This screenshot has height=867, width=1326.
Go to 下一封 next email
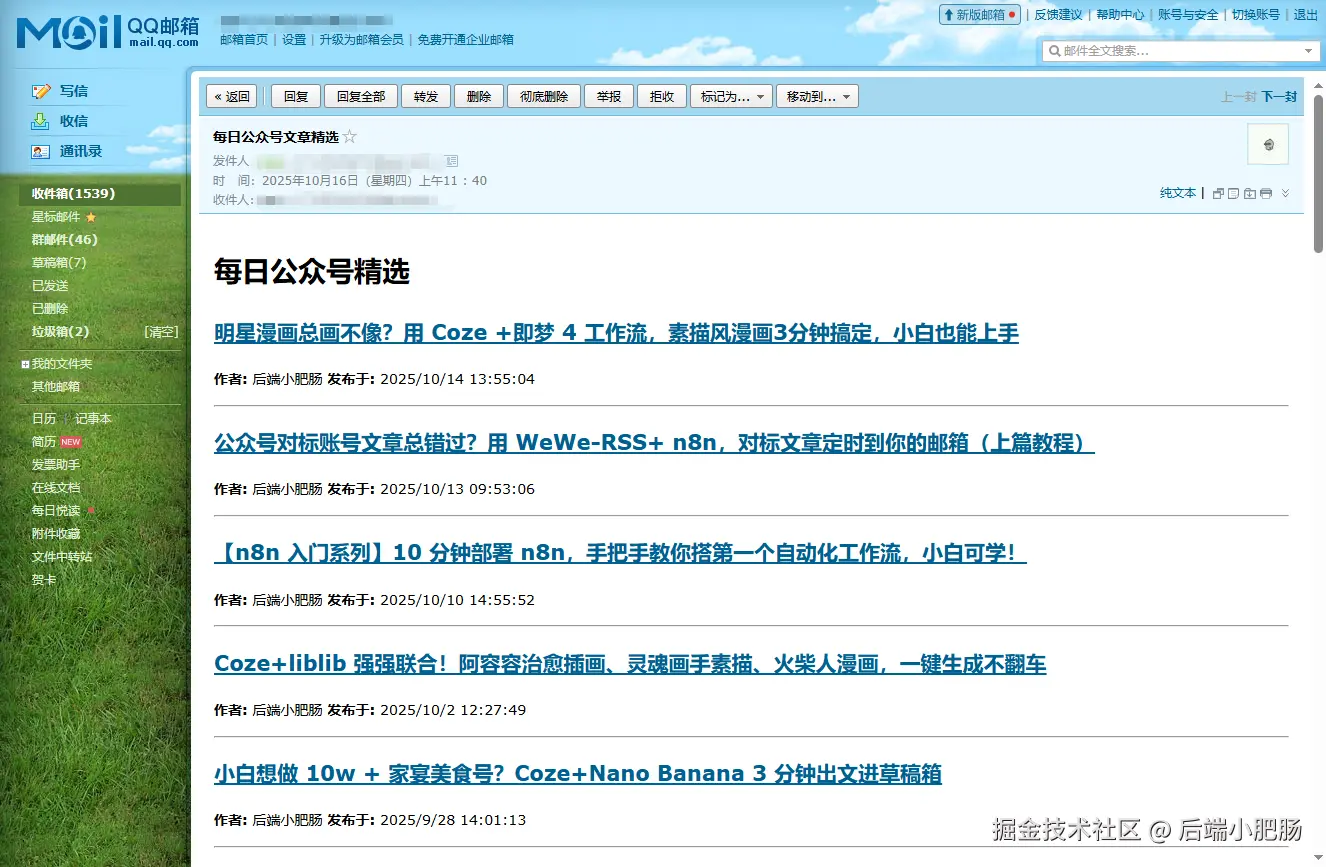pyautogui.click(x=1279, y=97)
